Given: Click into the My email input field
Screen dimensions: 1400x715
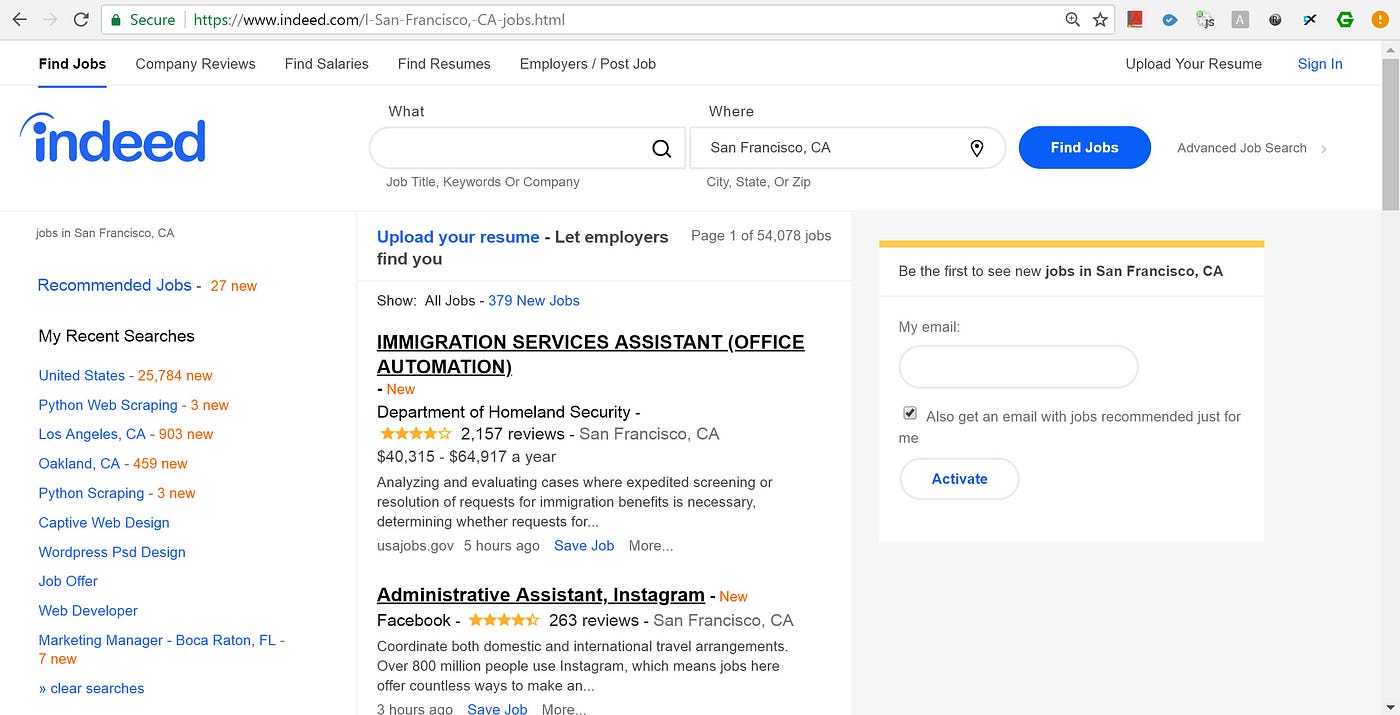Looking at the screenshot, I should pos(1018,367).
